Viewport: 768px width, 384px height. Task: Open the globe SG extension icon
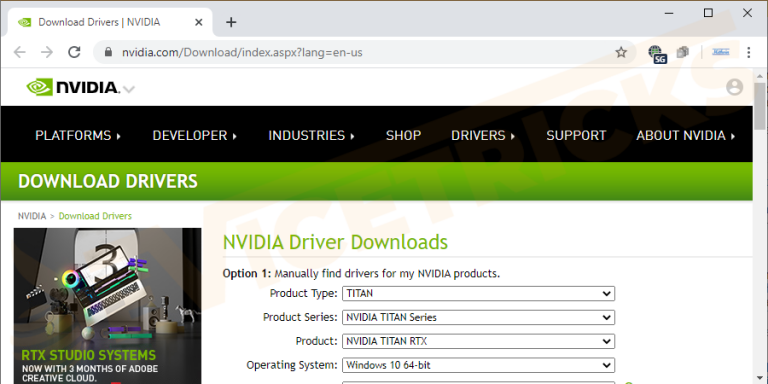[657, 54]
